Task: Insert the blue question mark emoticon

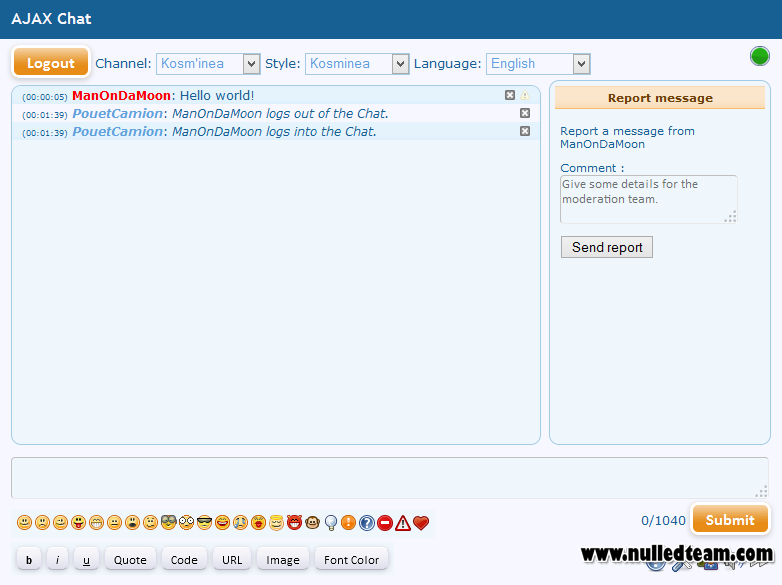Action: pyautogui.click(x=367, y=522)
